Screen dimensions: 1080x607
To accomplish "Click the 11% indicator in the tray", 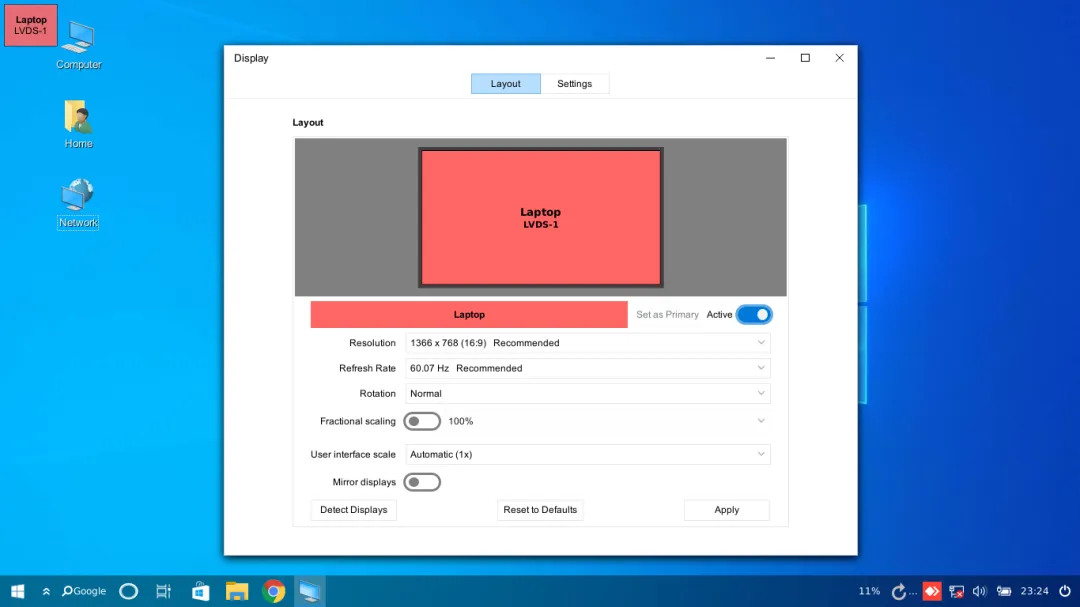I will click(869, 591).
